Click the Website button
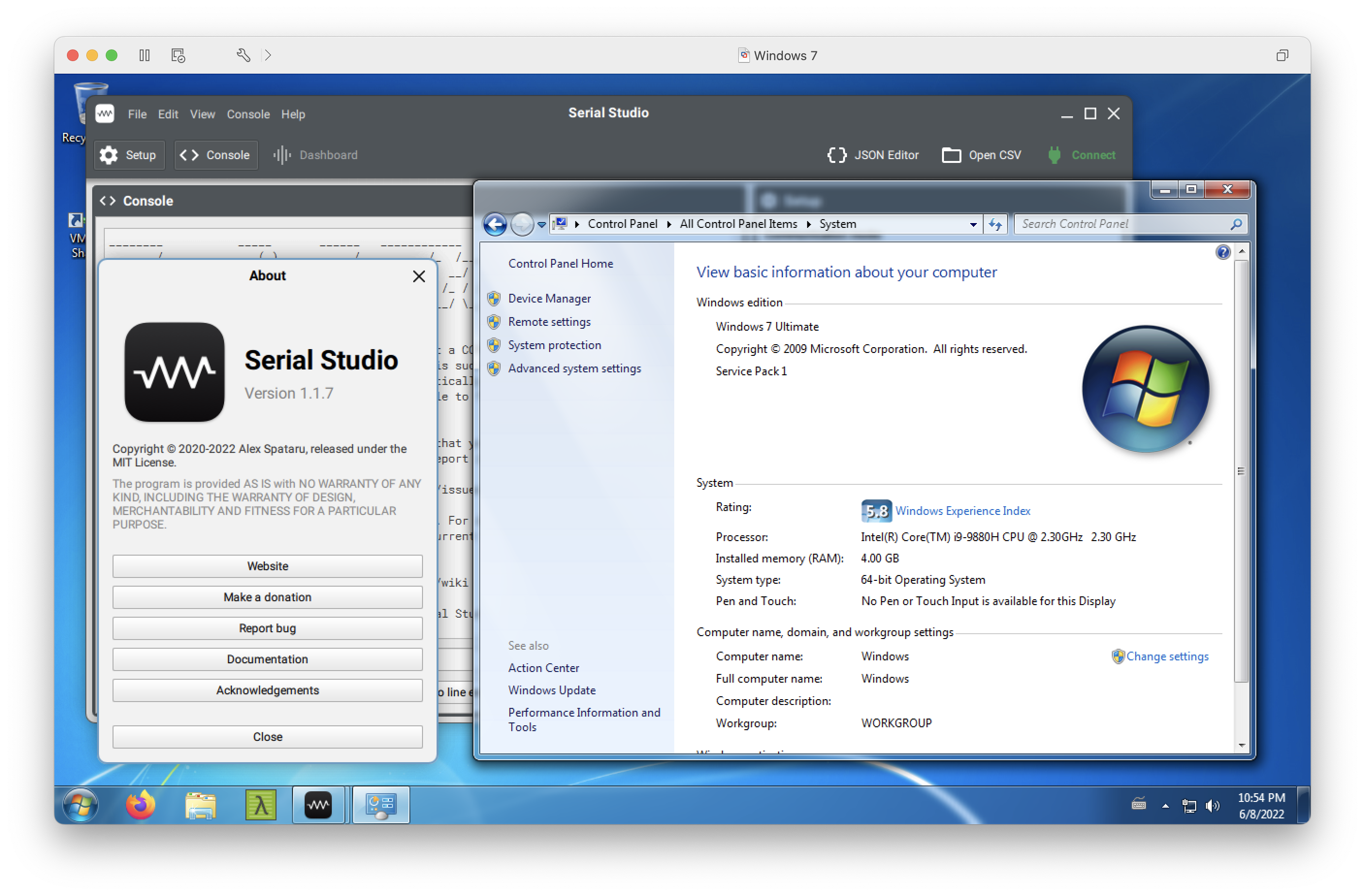Image resolution: width=1365 pixels, height=896 pixels. pos(267,566)
